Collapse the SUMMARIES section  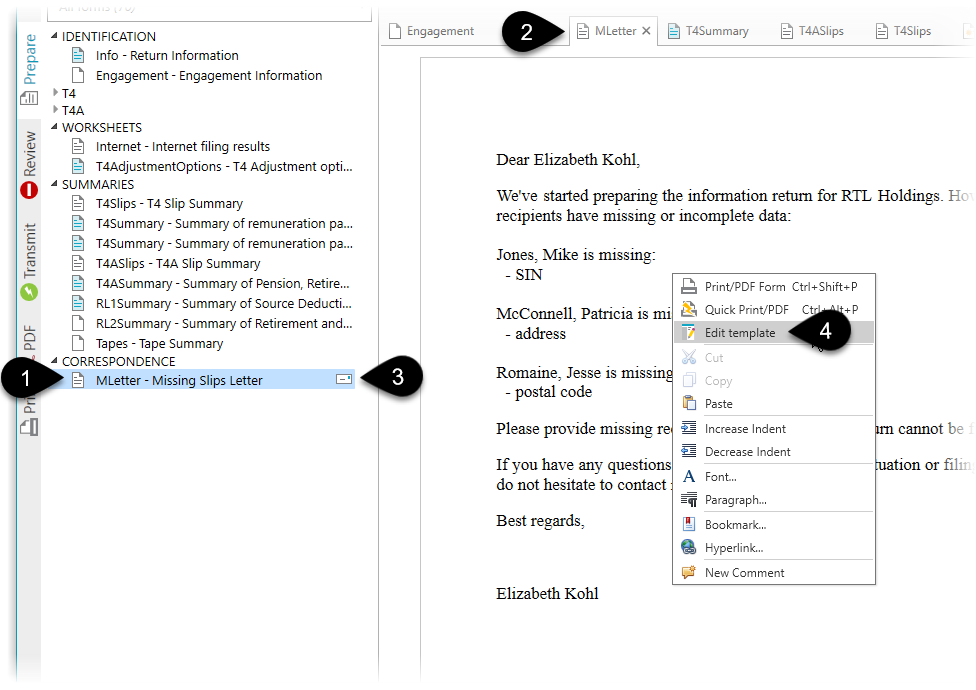click(x=54, y=185)
